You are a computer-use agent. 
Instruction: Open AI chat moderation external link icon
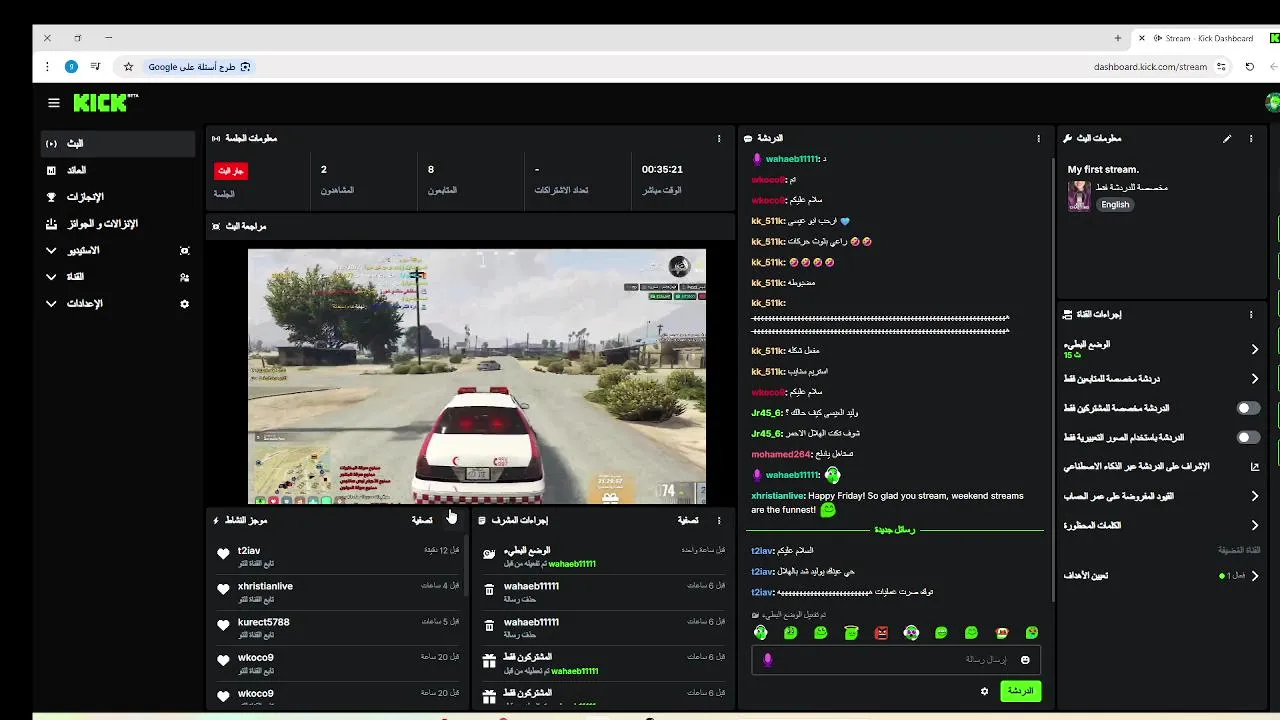[x=1255, y=467]
